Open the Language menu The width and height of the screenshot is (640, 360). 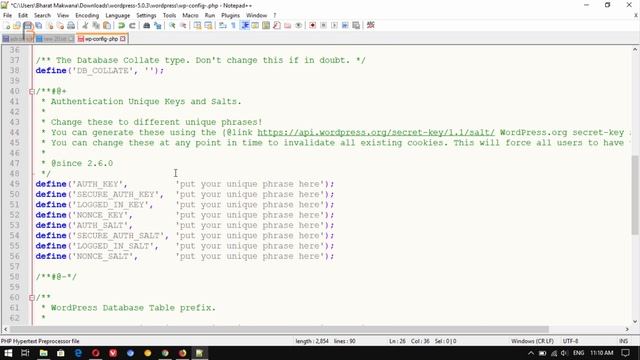click(118, 15)
